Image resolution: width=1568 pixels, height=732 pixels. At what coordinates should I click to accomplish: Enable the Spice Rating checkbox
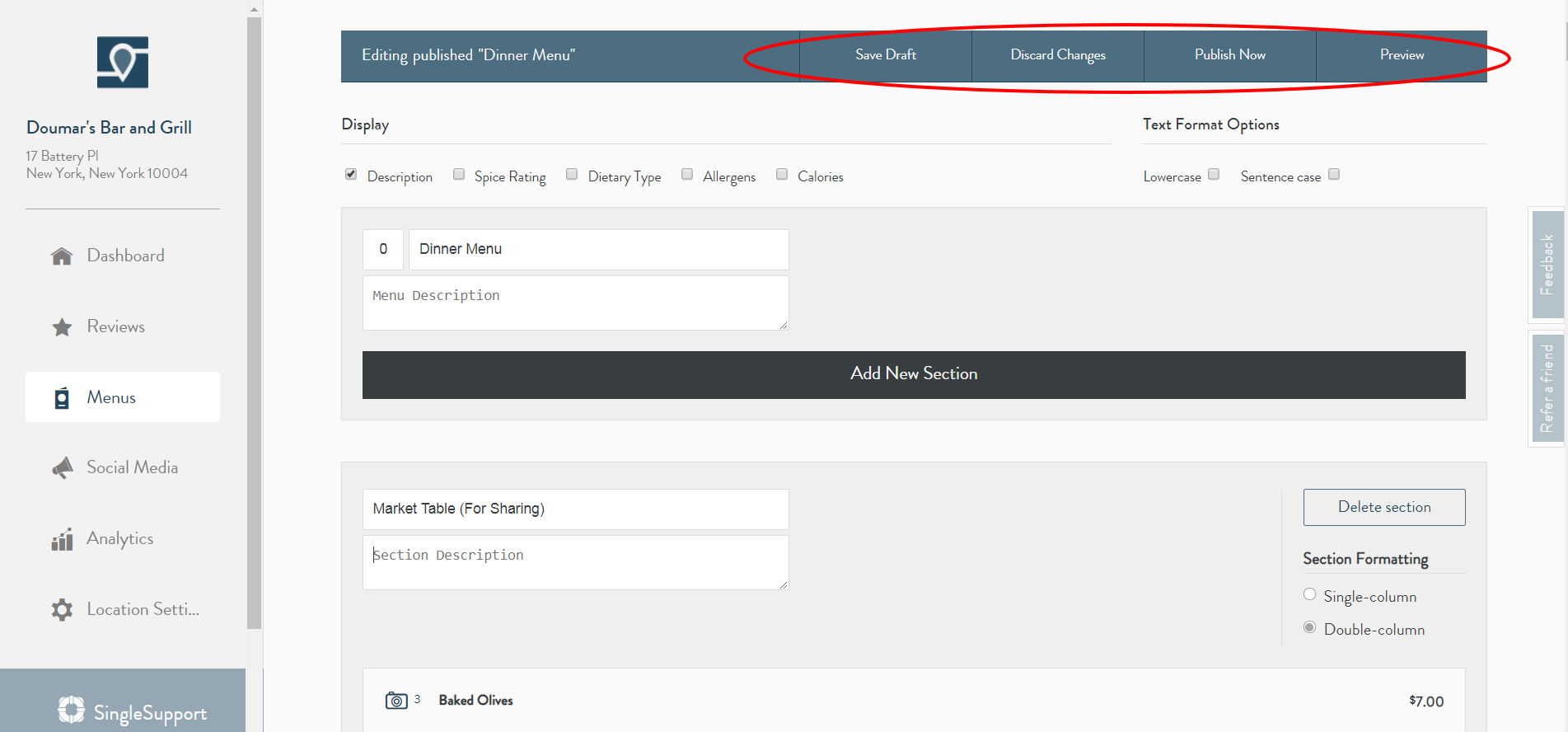tap(459, 175)
